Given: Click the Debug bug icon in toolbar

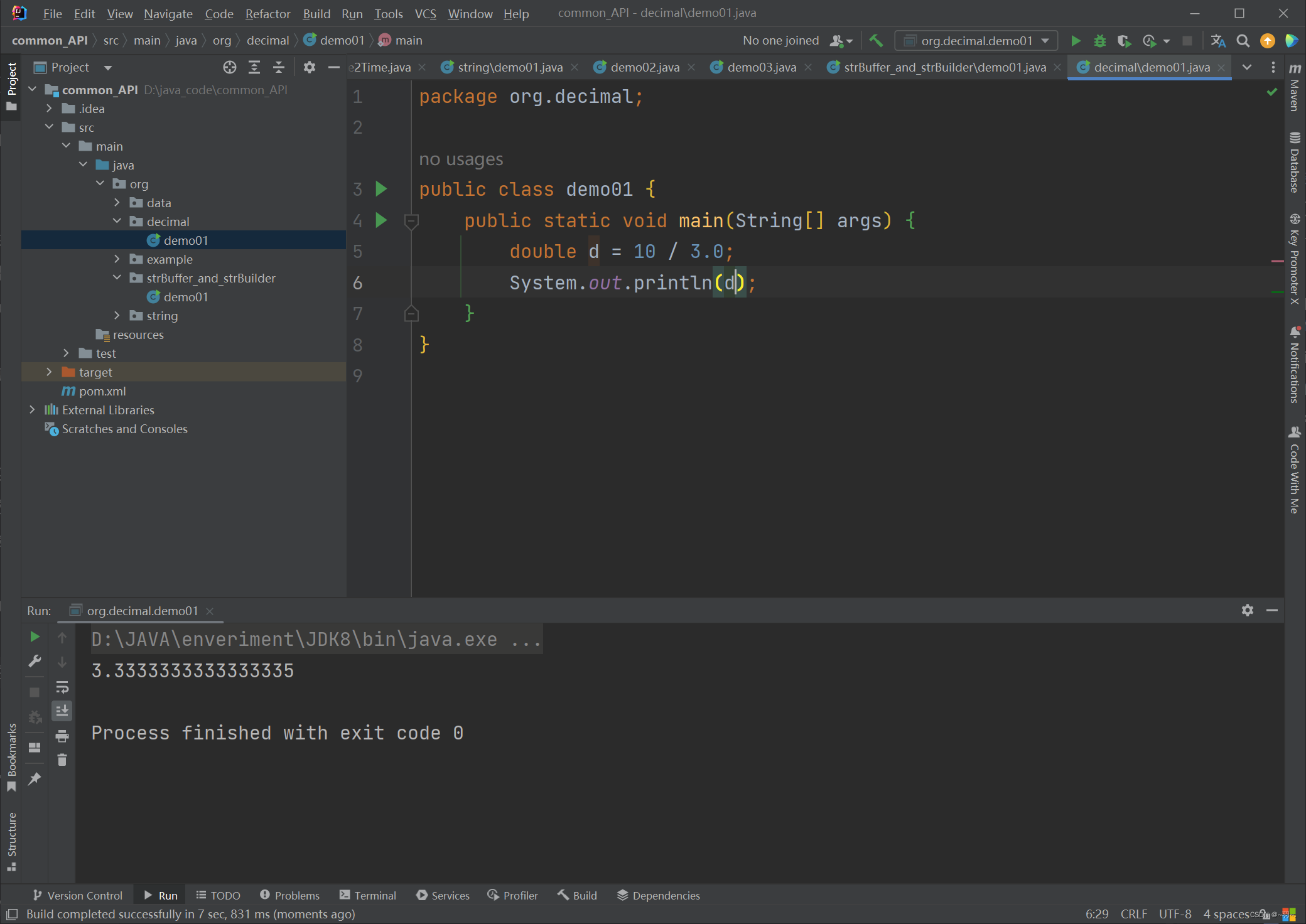Looking at the screenshot, I should pos(1099,41).
